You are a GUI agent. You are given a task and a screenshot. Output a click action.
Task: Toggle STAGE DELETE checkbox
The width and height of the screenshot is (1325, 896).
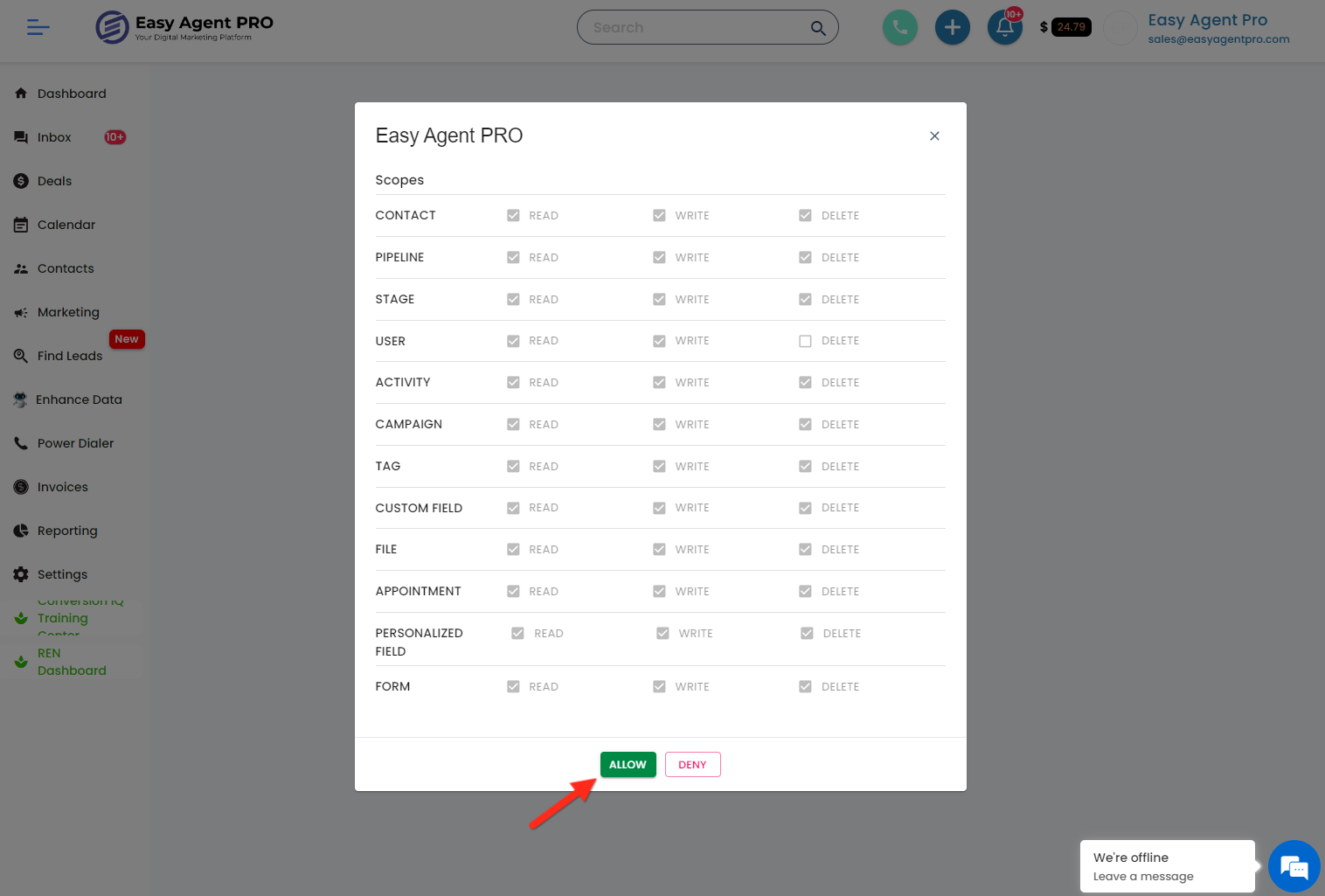point(805,299)
